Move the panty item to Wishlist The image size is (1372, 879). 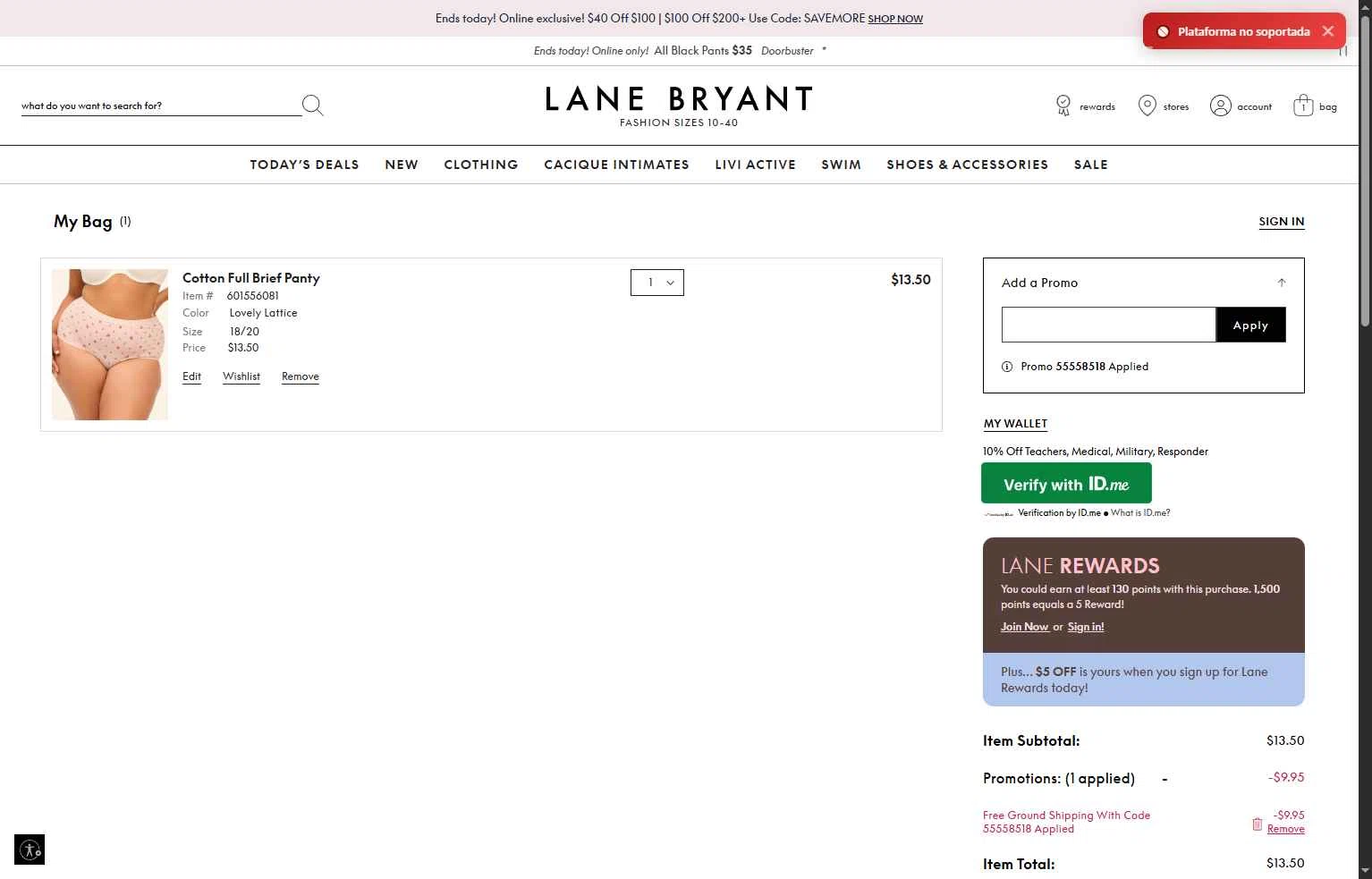[x=241, y=376]
